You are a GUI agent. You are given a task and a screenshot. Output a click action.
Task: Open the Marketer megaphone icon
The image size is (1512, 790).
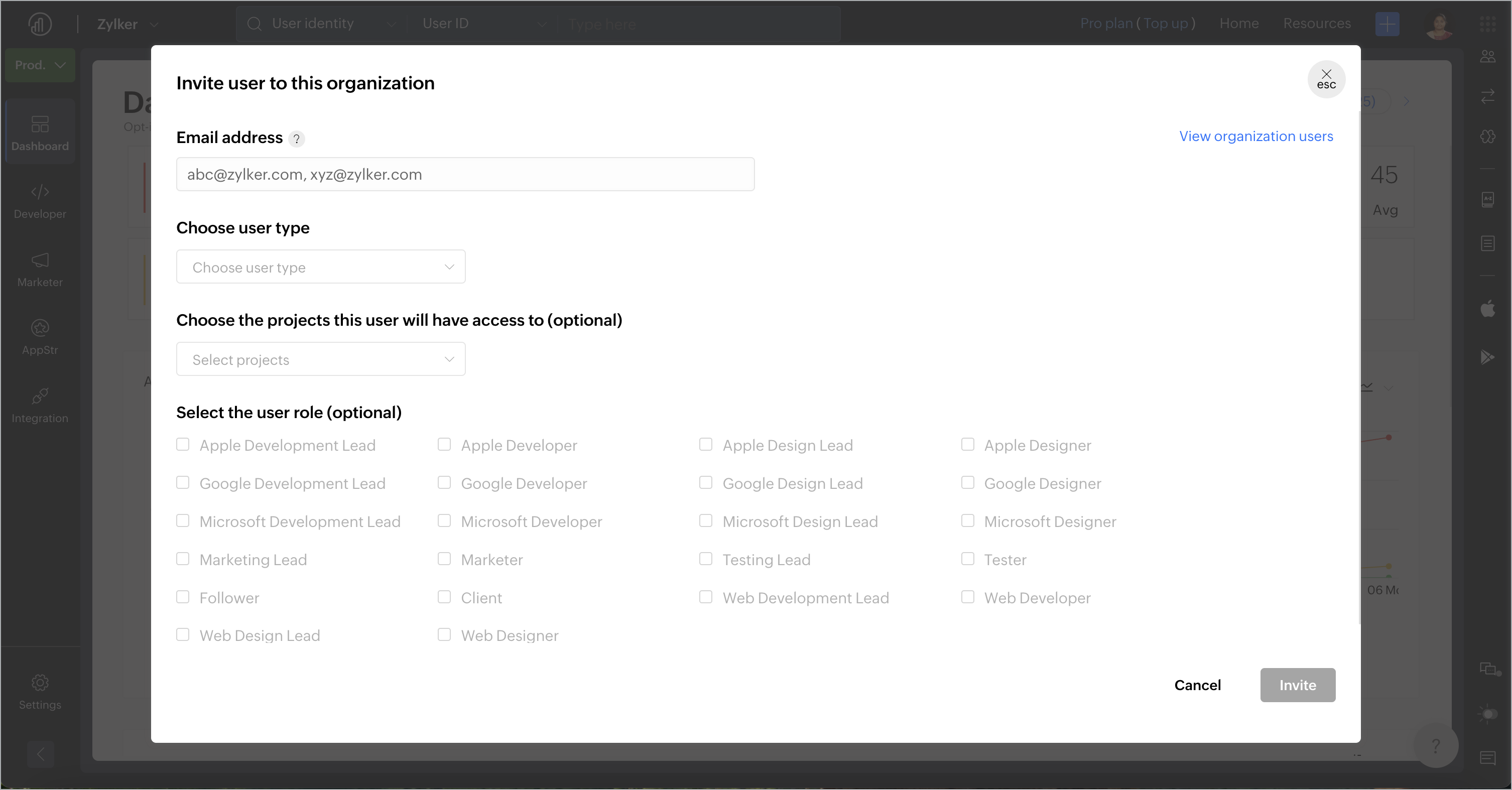pyautogui.click(x=40, y=260)
